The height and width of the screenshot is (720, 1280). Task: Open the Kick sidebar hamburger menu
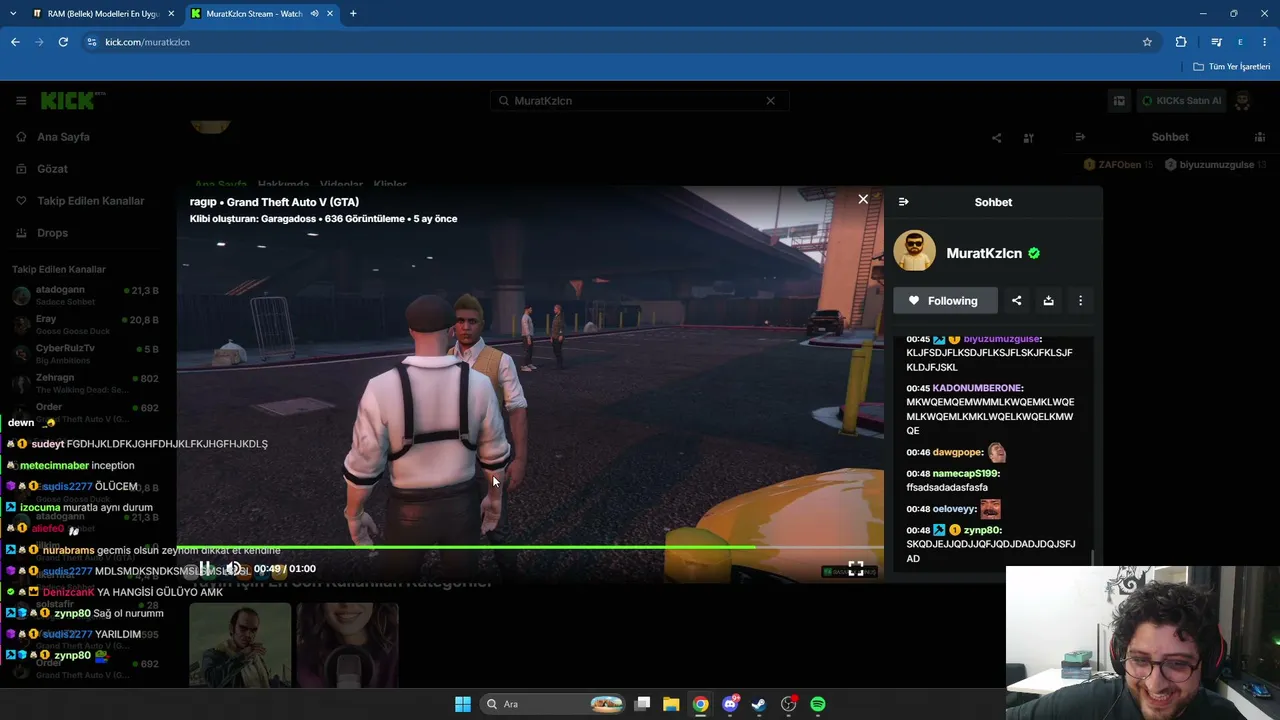[21, 101]
